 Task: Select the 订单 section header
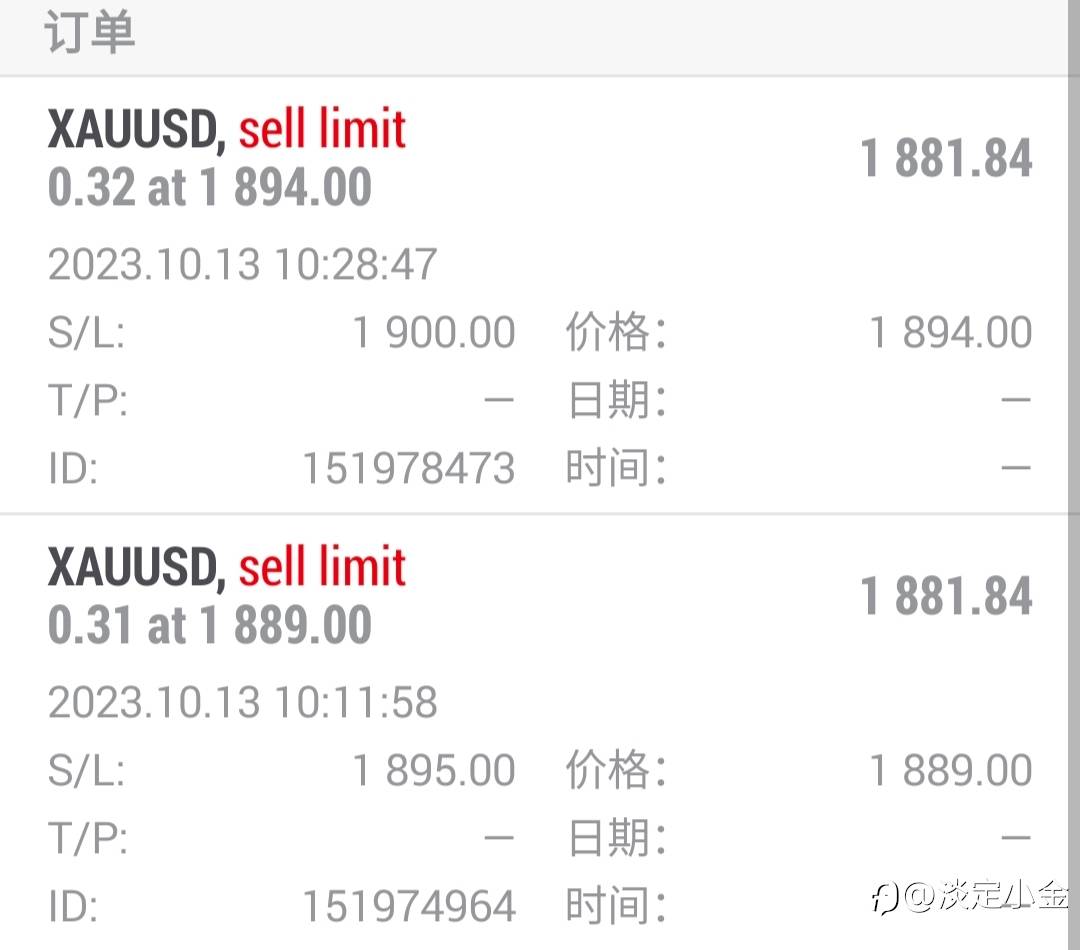tap(89, 35)
